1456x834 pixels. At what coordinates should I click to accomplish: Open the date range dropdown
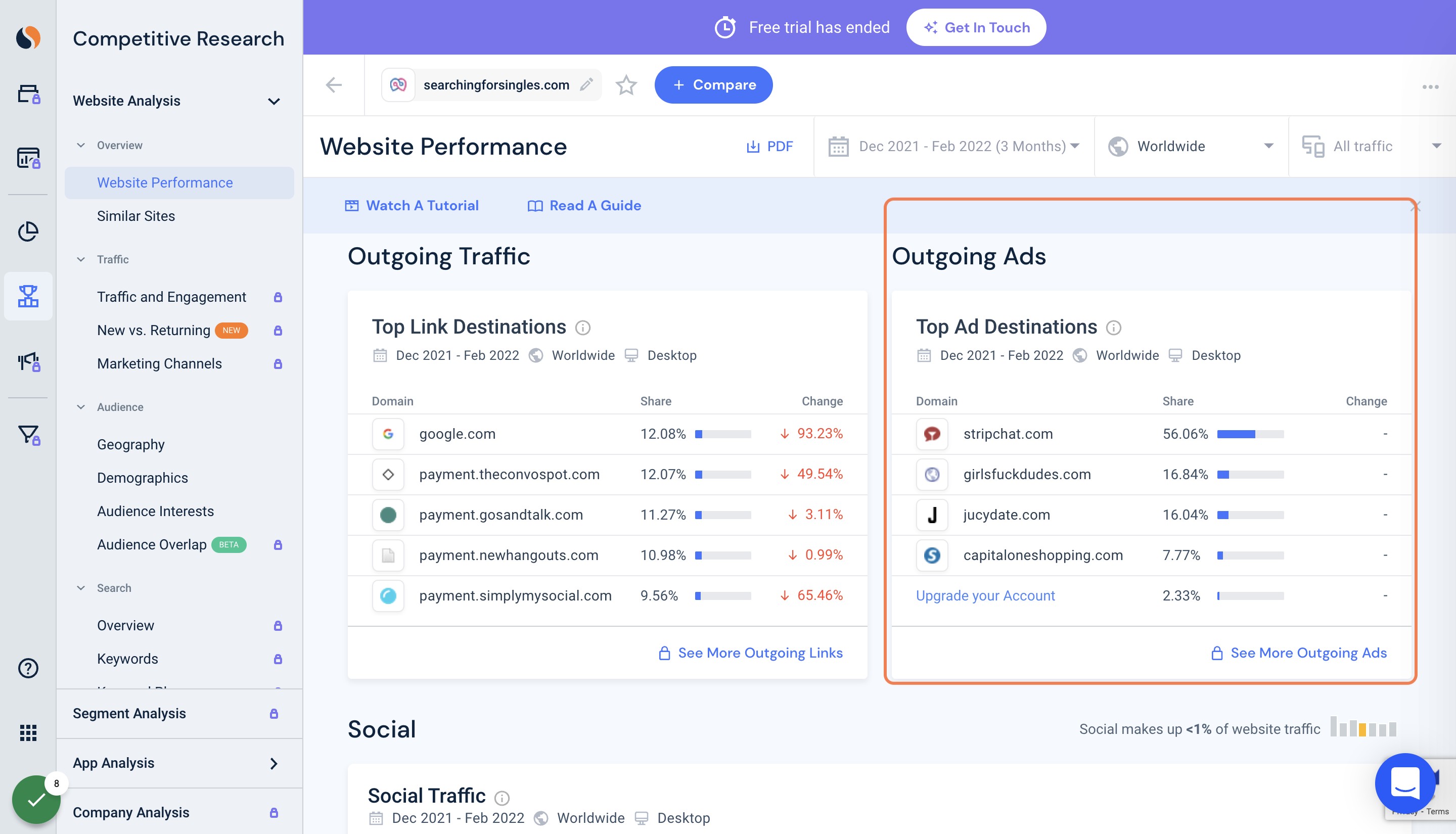[953, 147]
